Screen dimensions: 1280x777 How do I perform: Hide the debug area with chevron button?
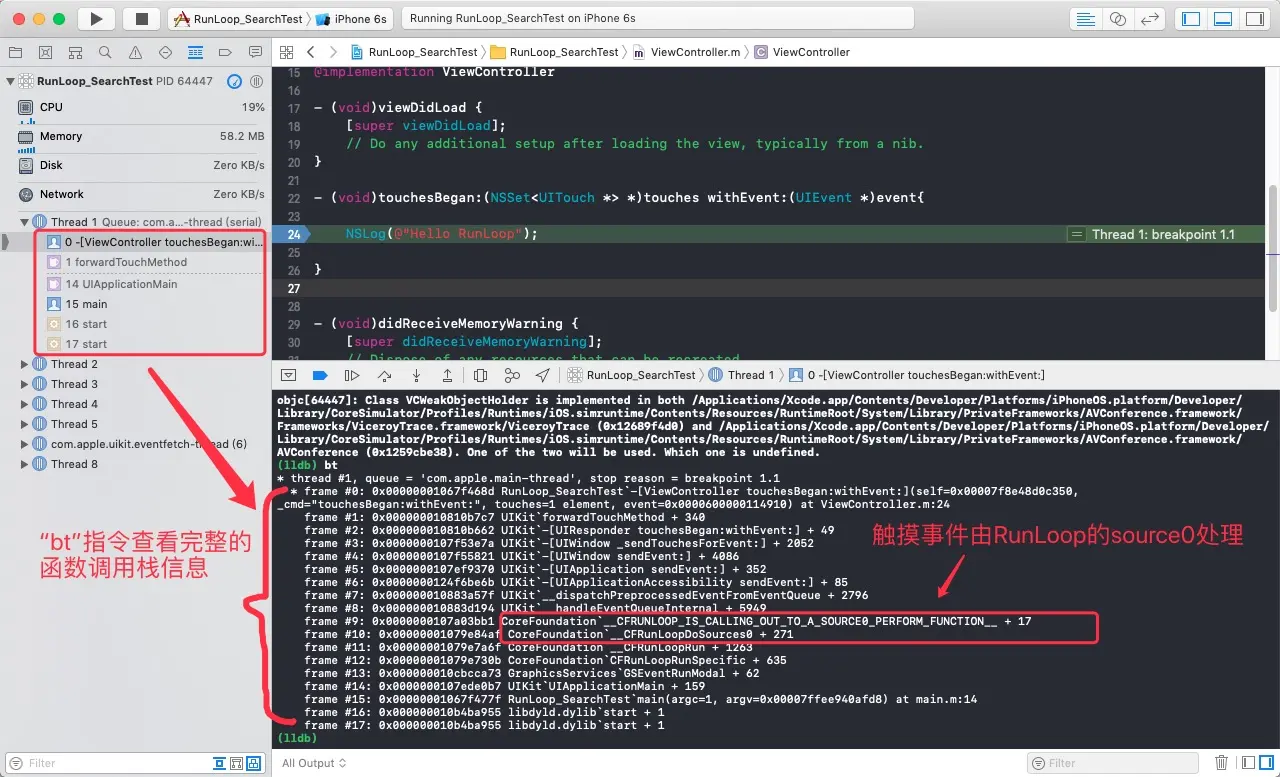tap(288, 375)
